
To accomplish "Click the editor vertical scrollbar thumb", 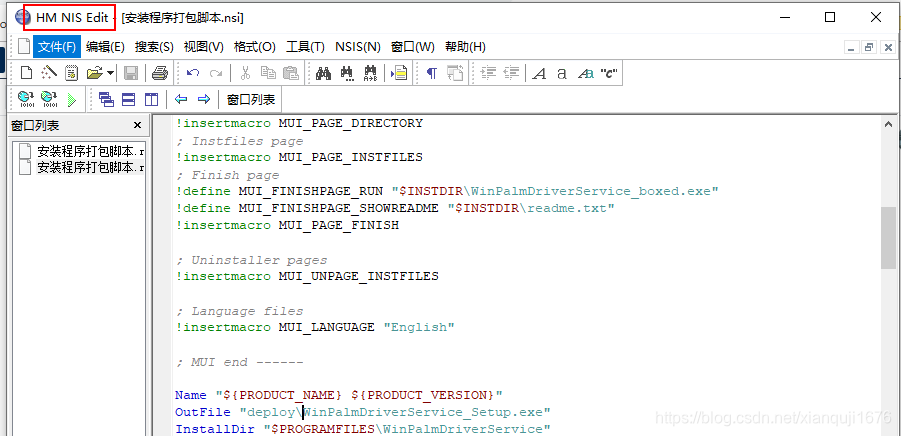I will click(888, 237).
